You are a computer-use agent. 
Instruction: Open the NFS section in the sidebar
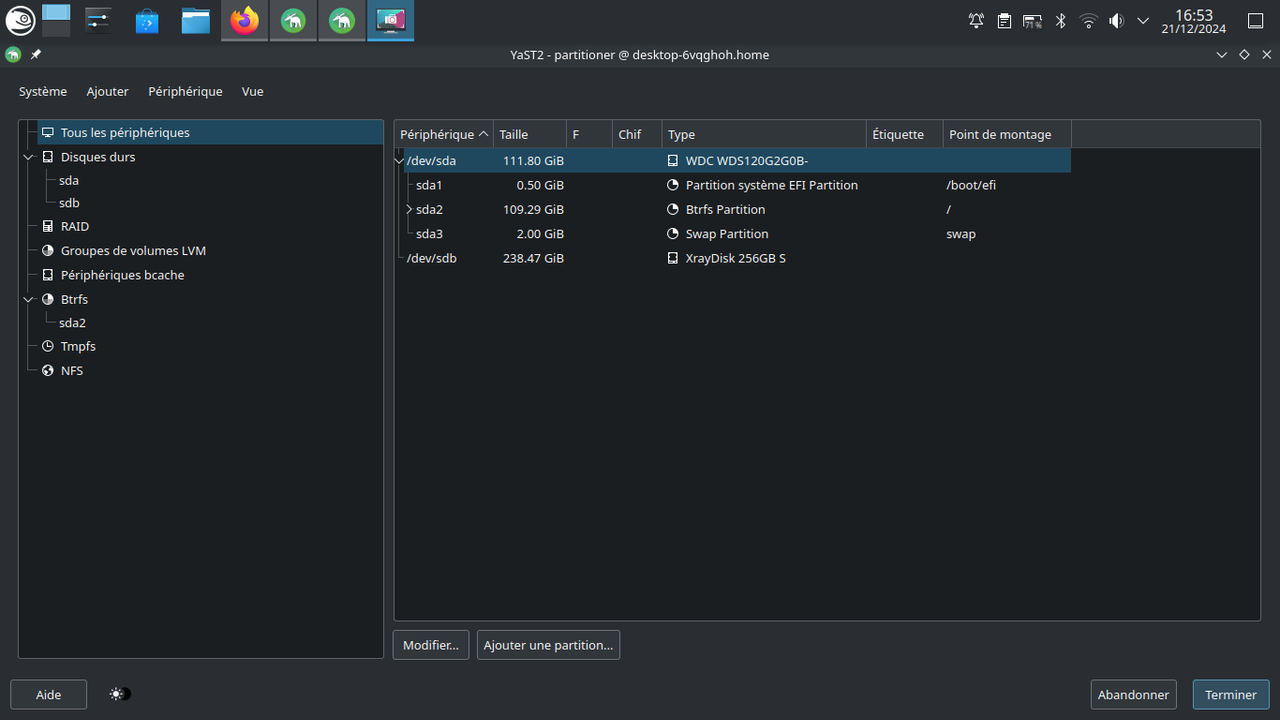point(72,370)
